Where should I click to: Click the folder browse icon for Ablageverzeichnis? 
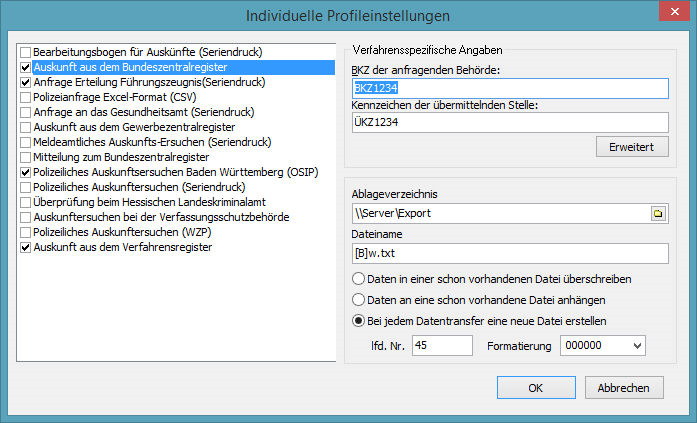(658, 214)
